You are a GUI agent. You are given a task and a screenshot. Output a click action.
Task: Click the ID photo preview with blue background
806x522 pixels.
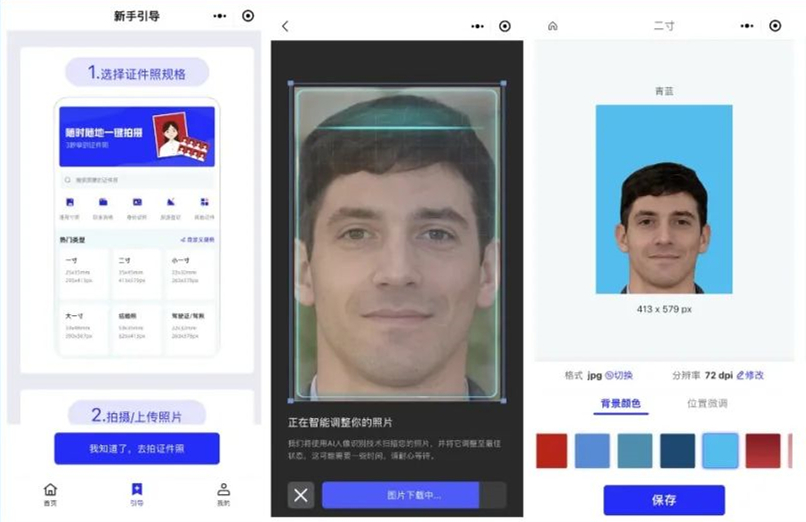[664, 199]
